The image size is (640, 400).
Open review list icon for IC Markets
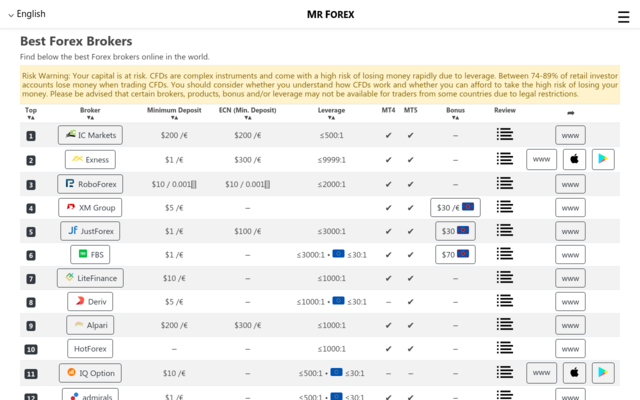pyautogui.click(x=505, y=134)
